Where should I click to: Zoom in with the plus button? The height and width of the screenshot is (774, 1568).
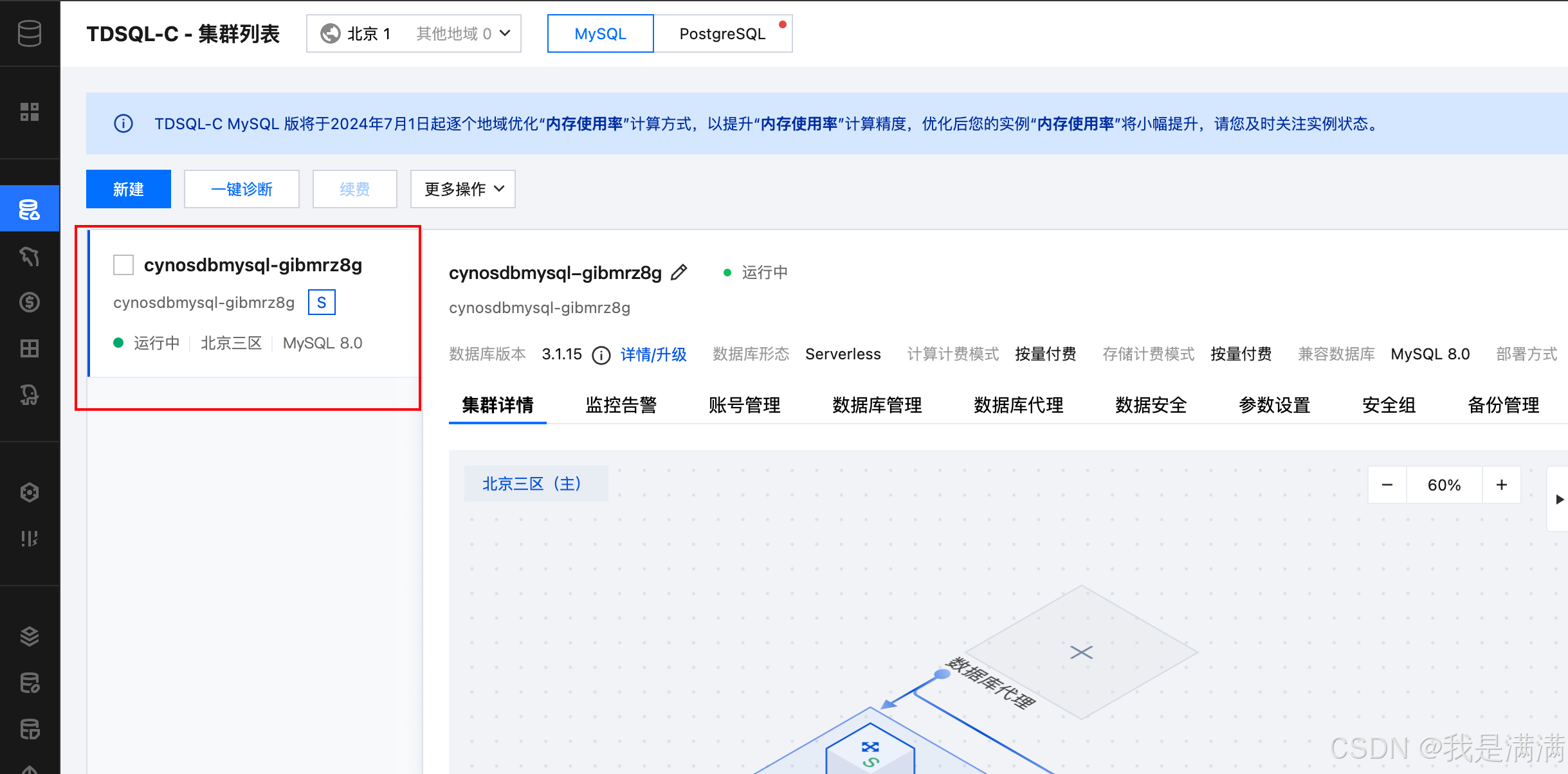pyautogui.click(x=1502, y=485)
